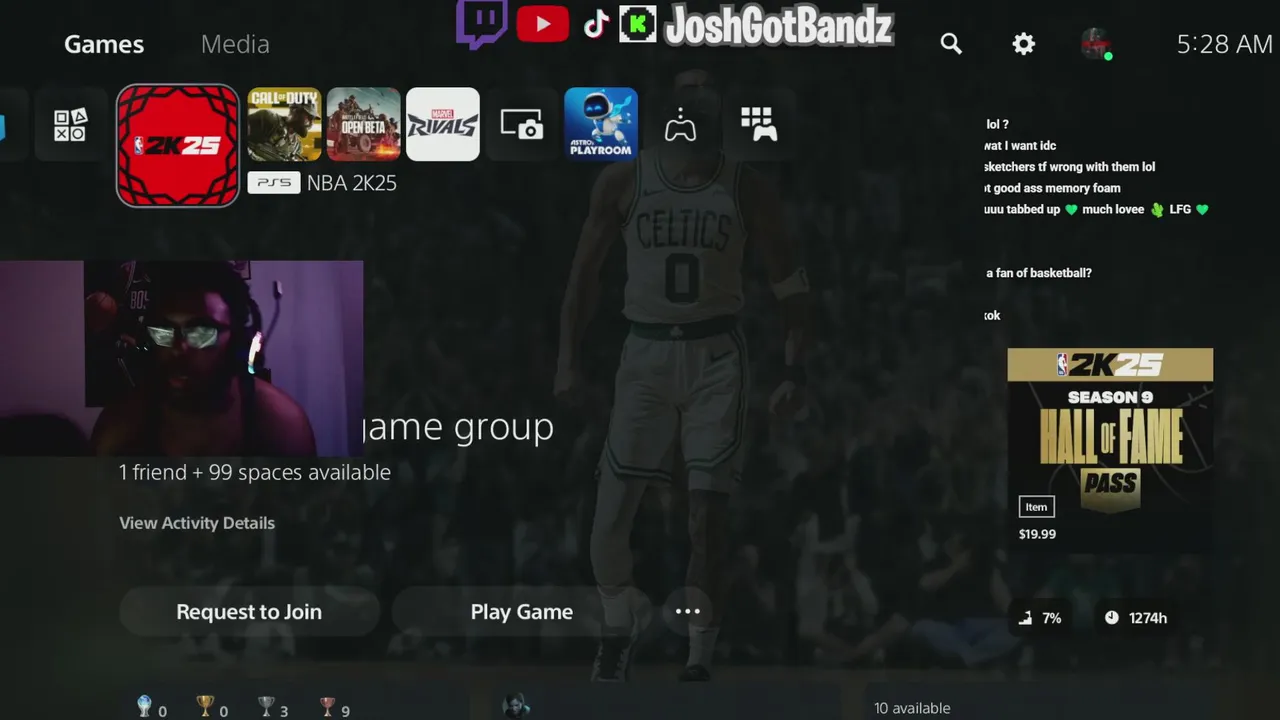Open the Media Gallery camera icon
The image size is (1280, 720).
pyautogui.click(x=522, y=125)
